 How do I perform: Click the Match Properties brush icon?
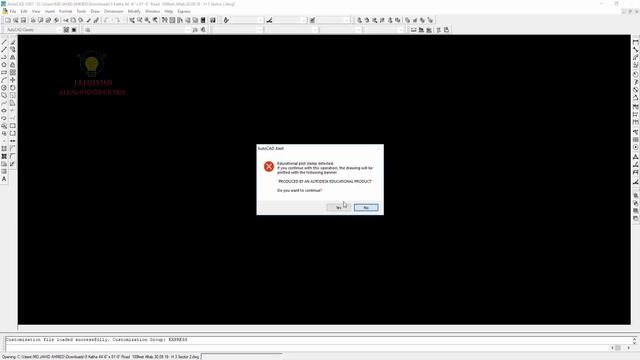89,20
